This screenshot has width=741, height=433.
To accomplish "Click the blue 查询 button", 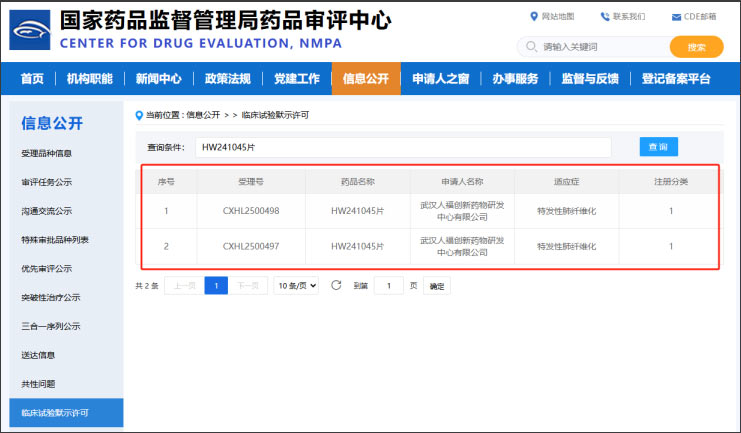I will (x=658, y=147).
